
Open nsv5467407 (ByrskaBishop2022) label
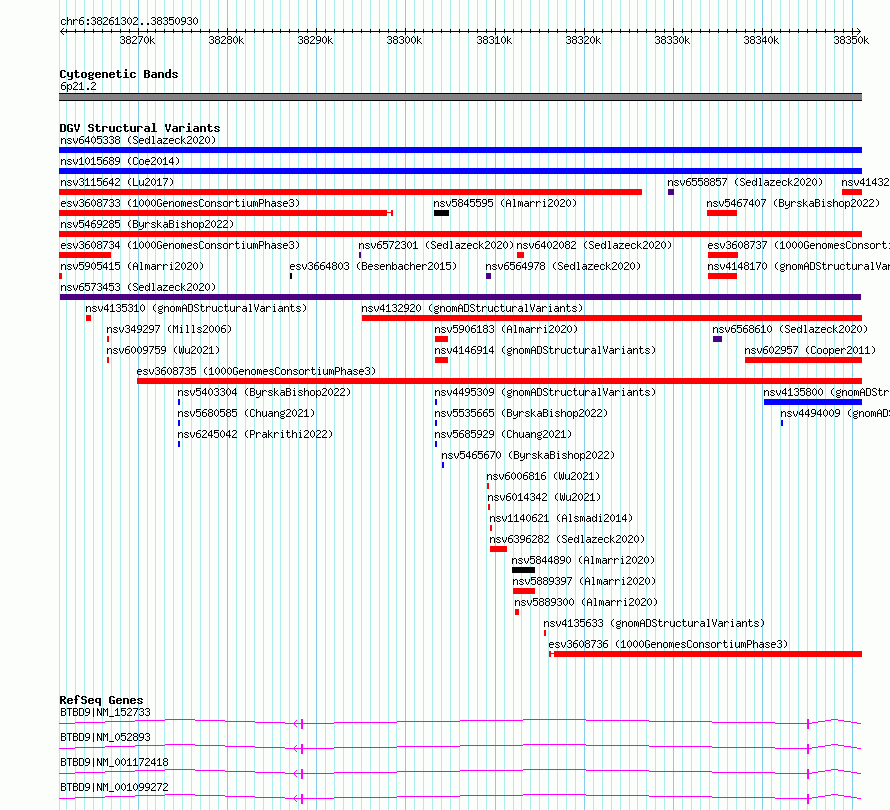click(793, 203)
